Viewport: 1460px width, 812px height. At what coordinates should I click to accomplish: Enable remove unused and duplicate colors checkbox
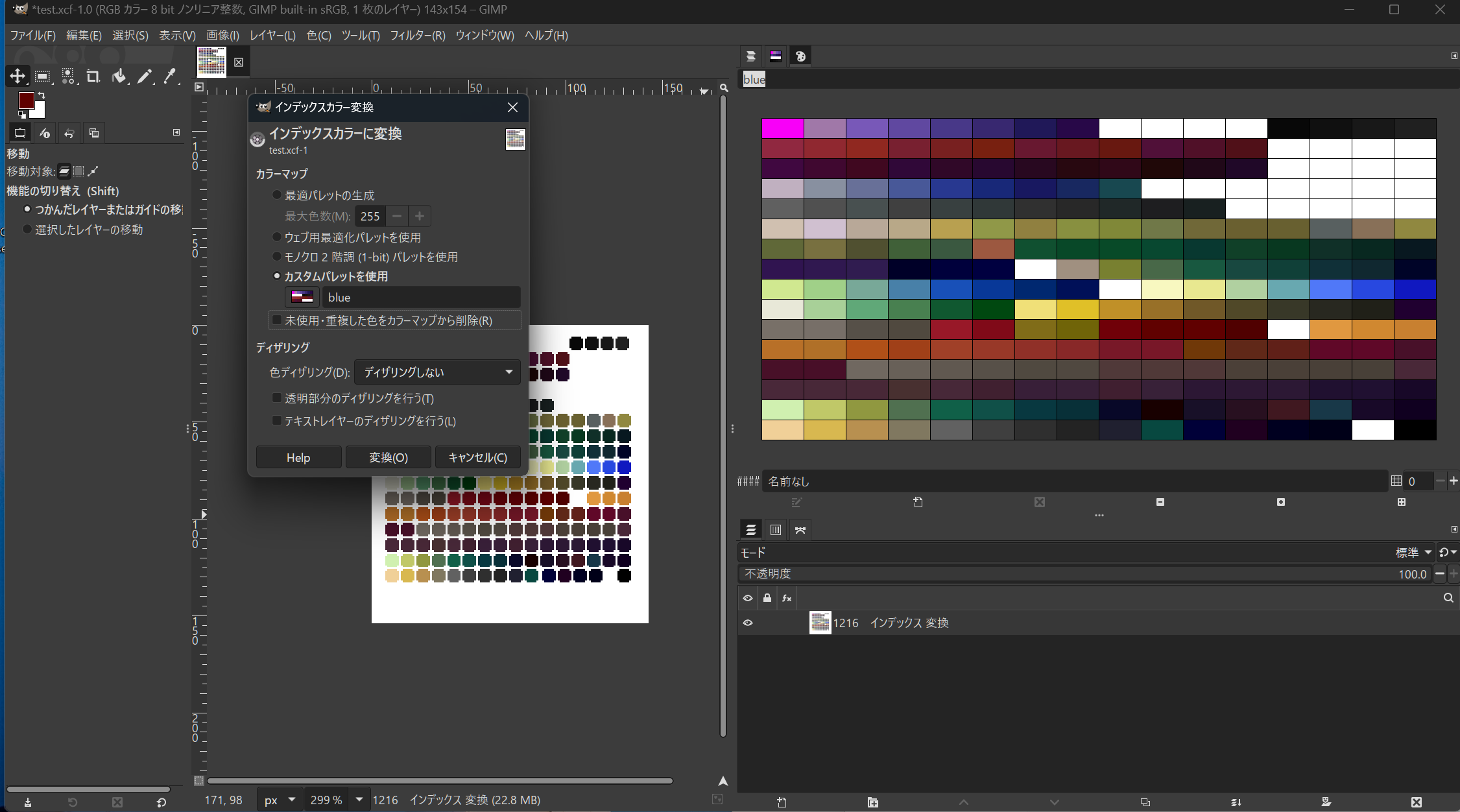277,320
